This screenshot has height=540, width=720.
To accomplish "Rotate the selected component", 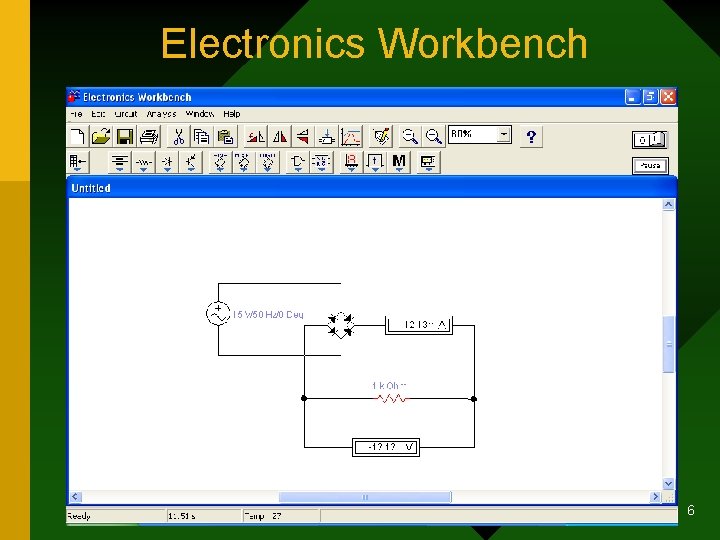I will tap(255, 136).
